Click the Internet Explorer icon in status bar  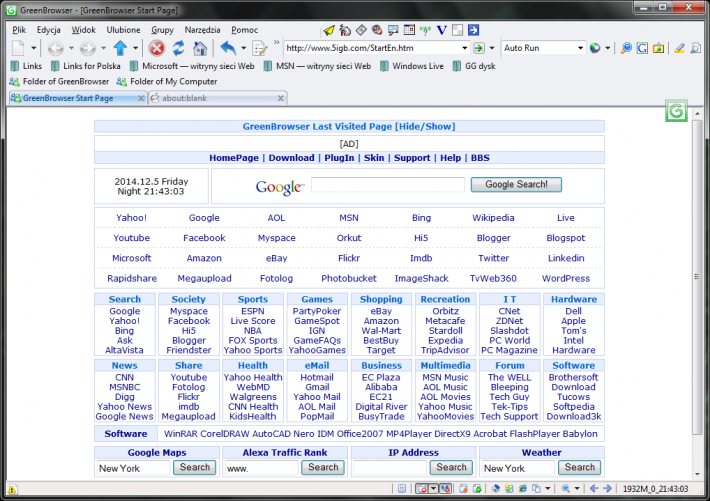[x=523, y=488]
